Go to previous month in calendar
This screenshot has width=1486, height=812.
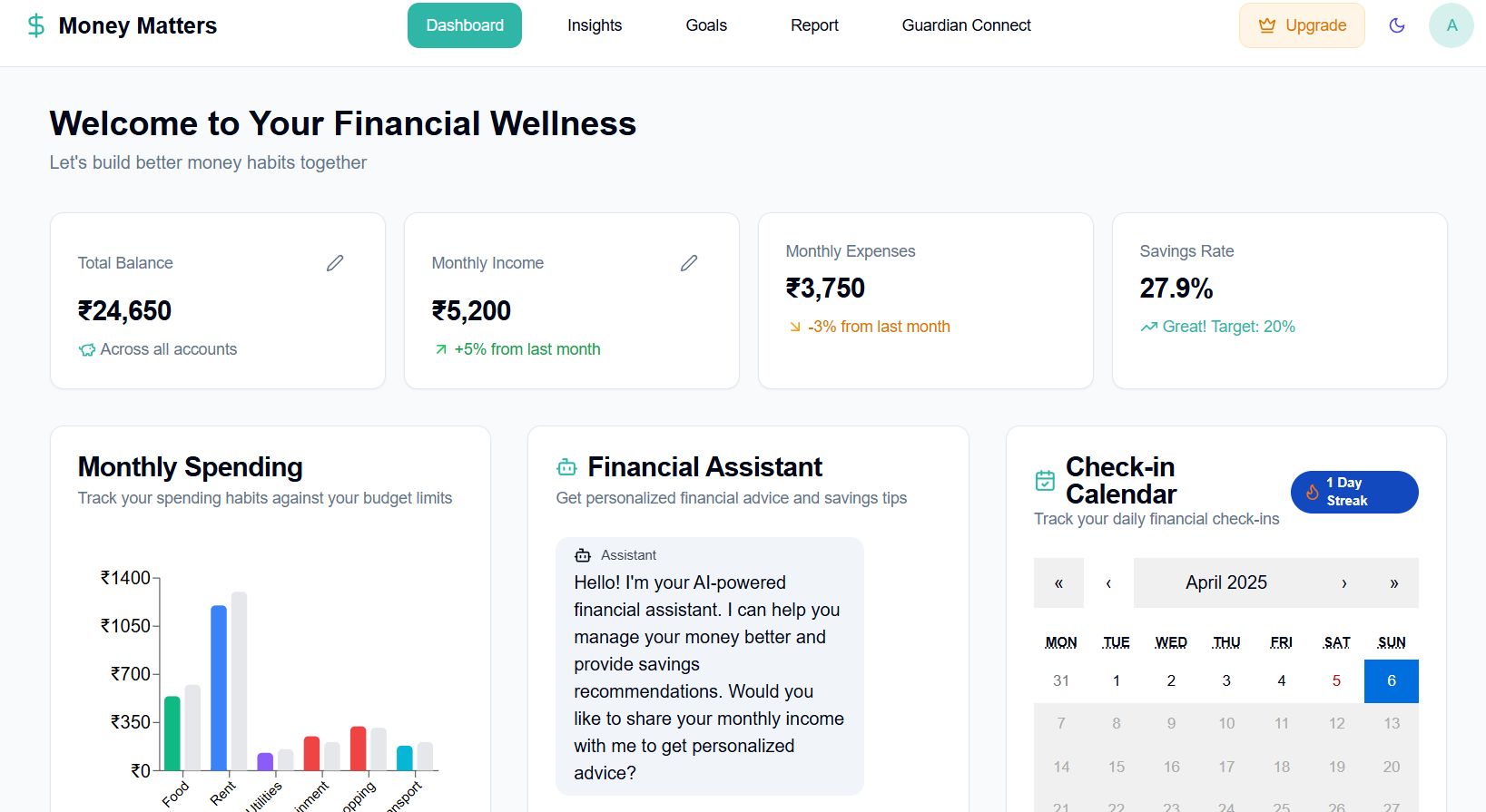pos(1108,583)
